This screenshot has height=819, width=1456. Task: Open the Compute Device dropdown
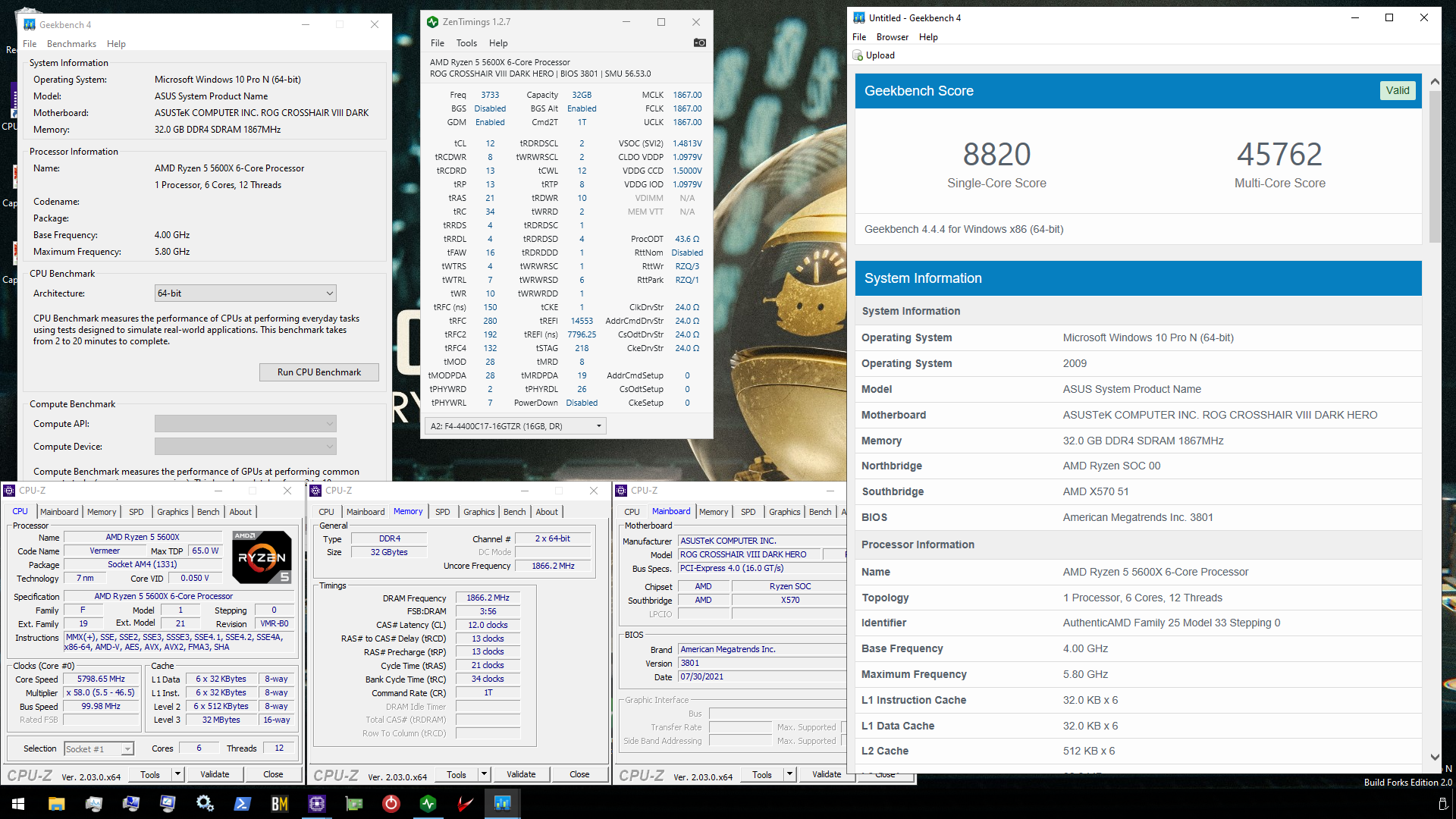click(x=245, y=447)
